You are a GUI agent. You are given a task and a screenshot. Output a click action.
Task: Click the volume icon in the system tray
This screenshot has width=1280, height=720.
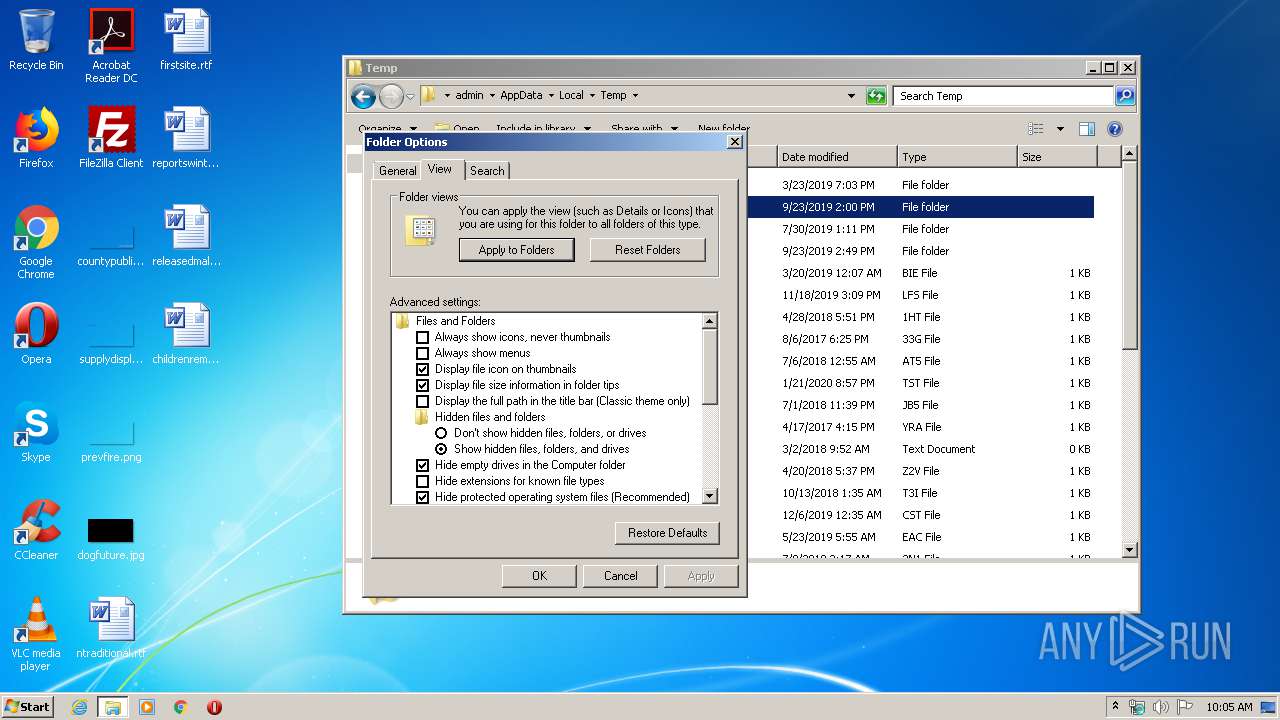tap(1161, 707)
